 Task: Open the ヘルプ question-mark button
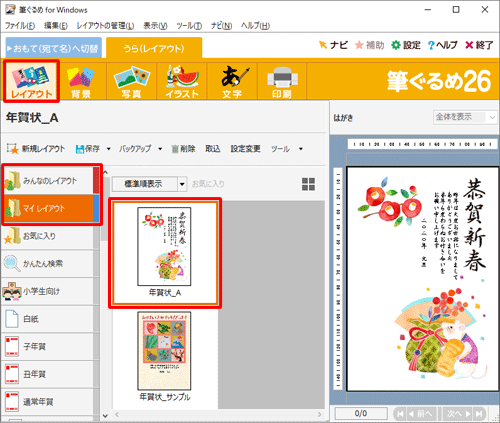click(443, 45)
